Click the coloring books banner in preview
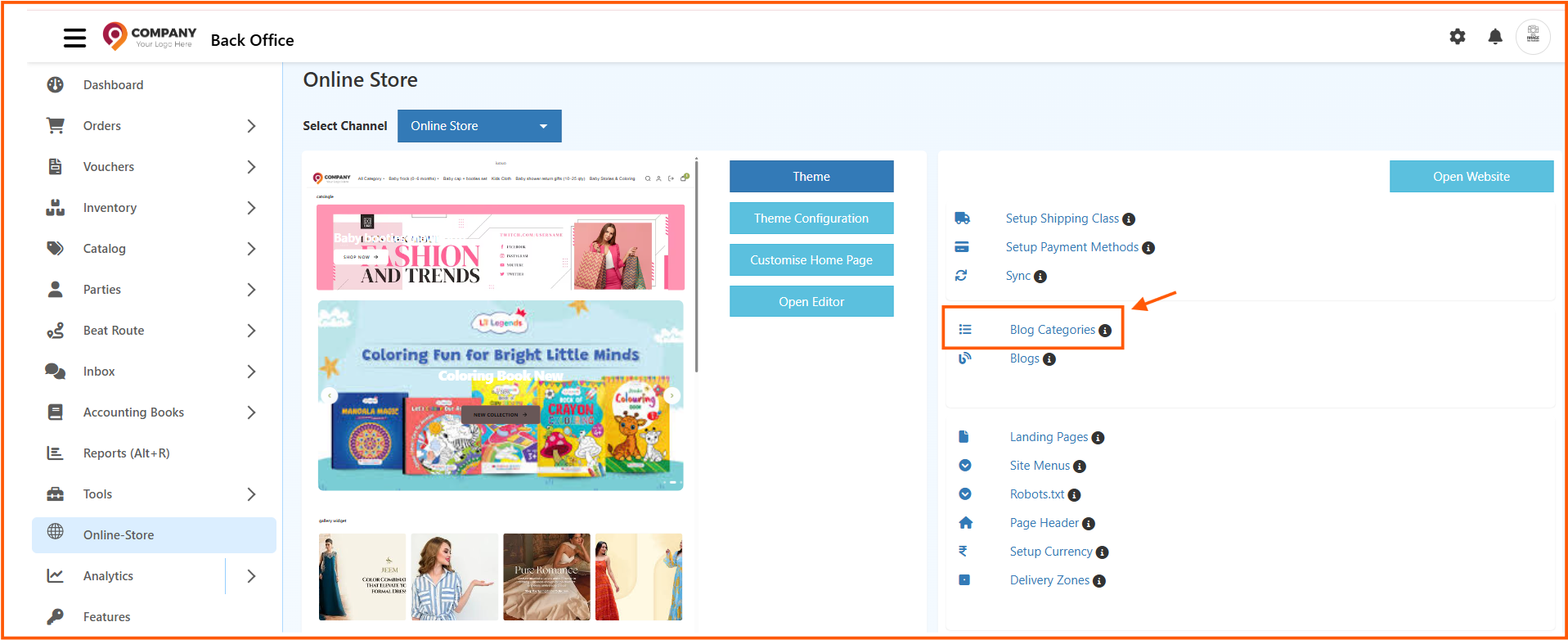1568x640 pixels. pyautogui.click(x=501, y=396)
